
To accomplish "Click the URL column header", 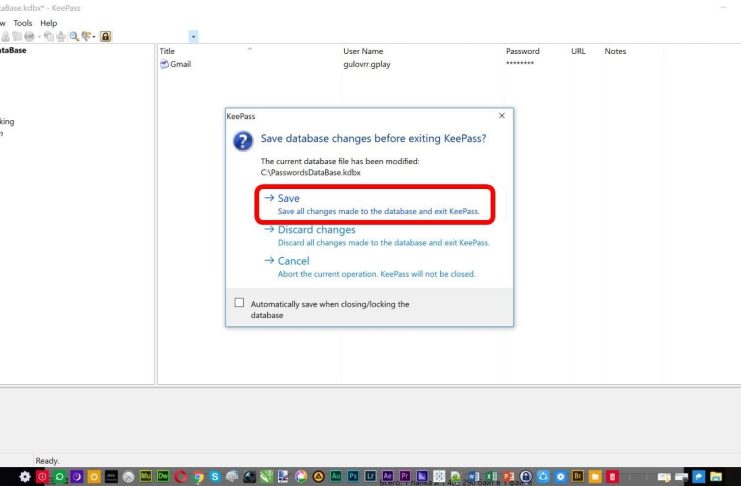I will (578, 51).
